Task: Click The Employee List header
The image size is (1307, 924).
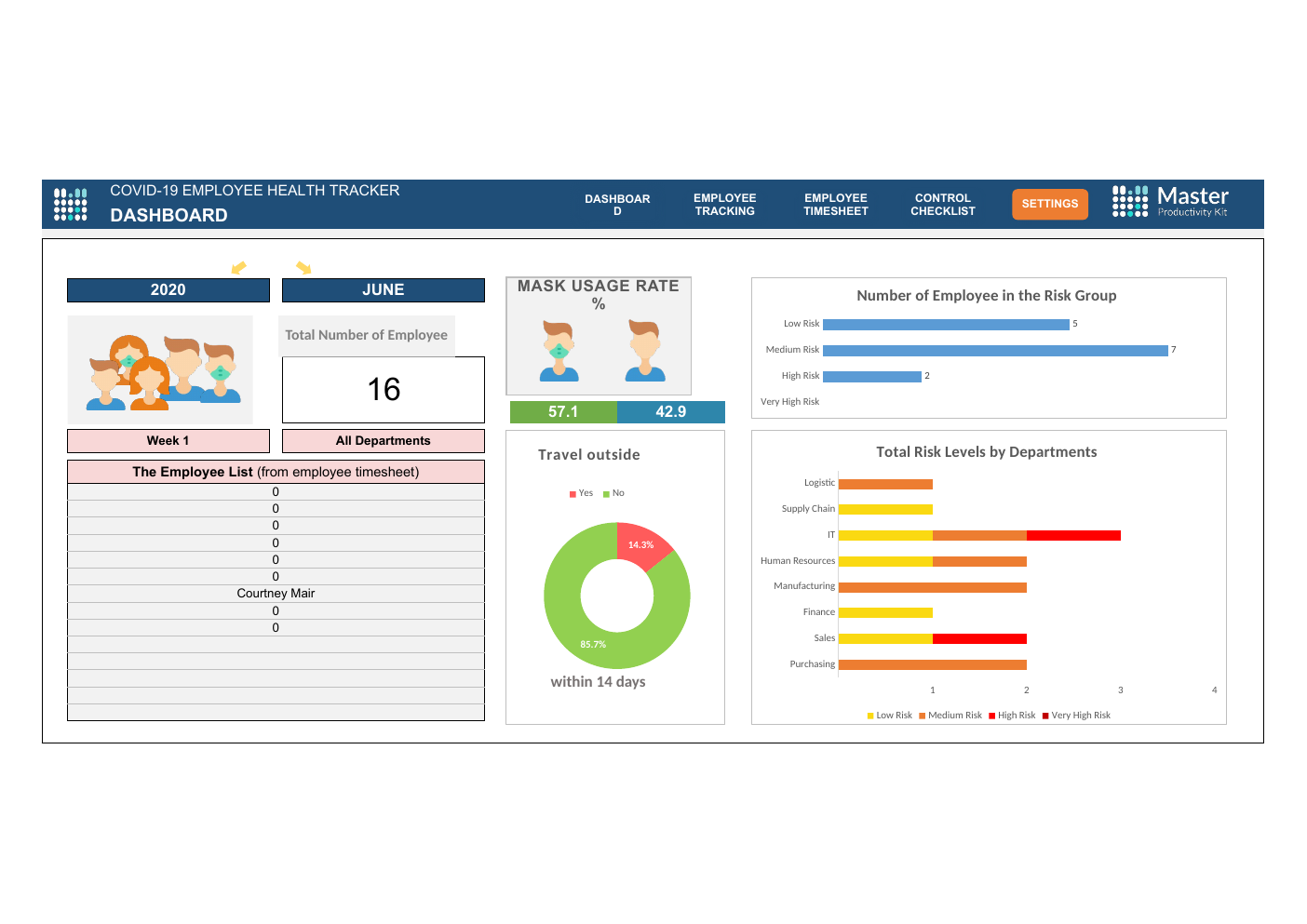Action: [x=276, y=472]
